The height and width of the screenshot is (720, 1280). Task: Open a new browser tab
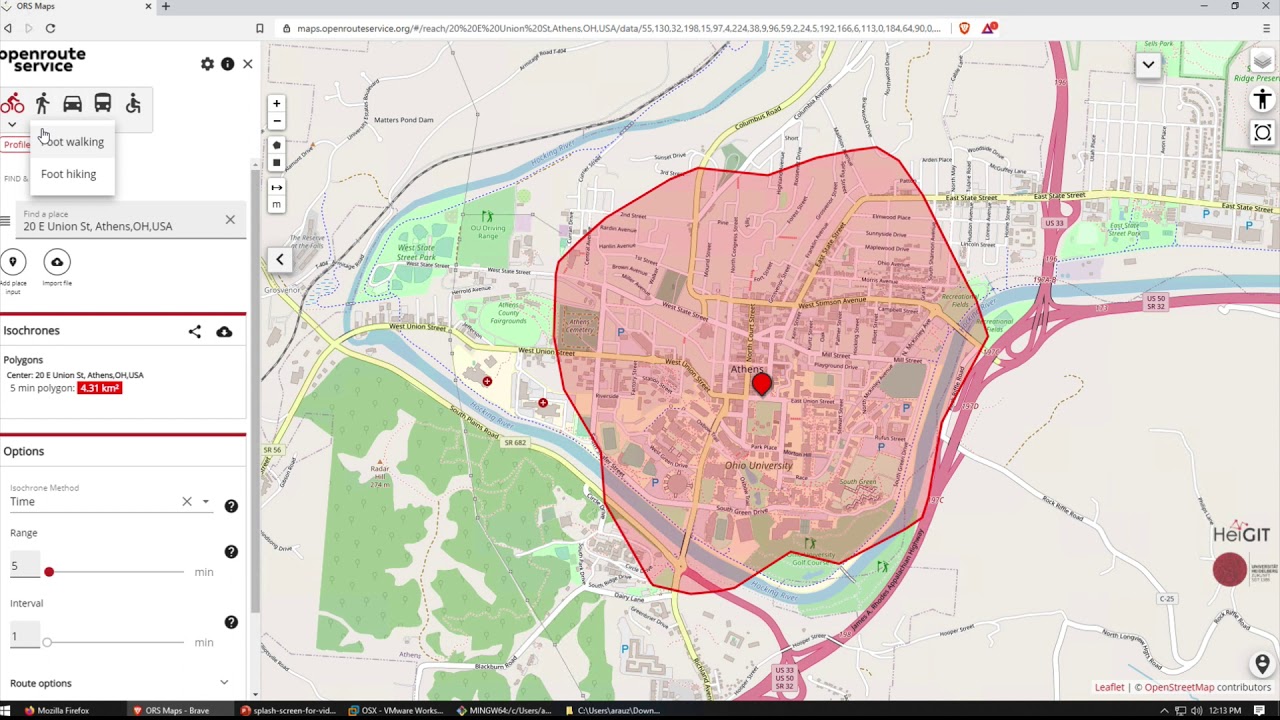(166, 6)
